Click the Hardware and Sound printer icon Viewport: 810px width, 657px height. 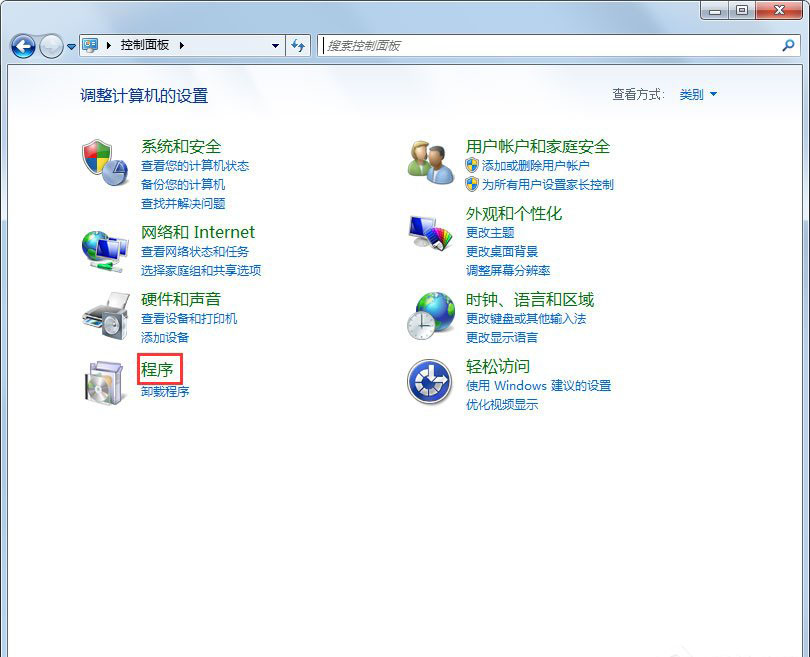click(x=105, y=316)
